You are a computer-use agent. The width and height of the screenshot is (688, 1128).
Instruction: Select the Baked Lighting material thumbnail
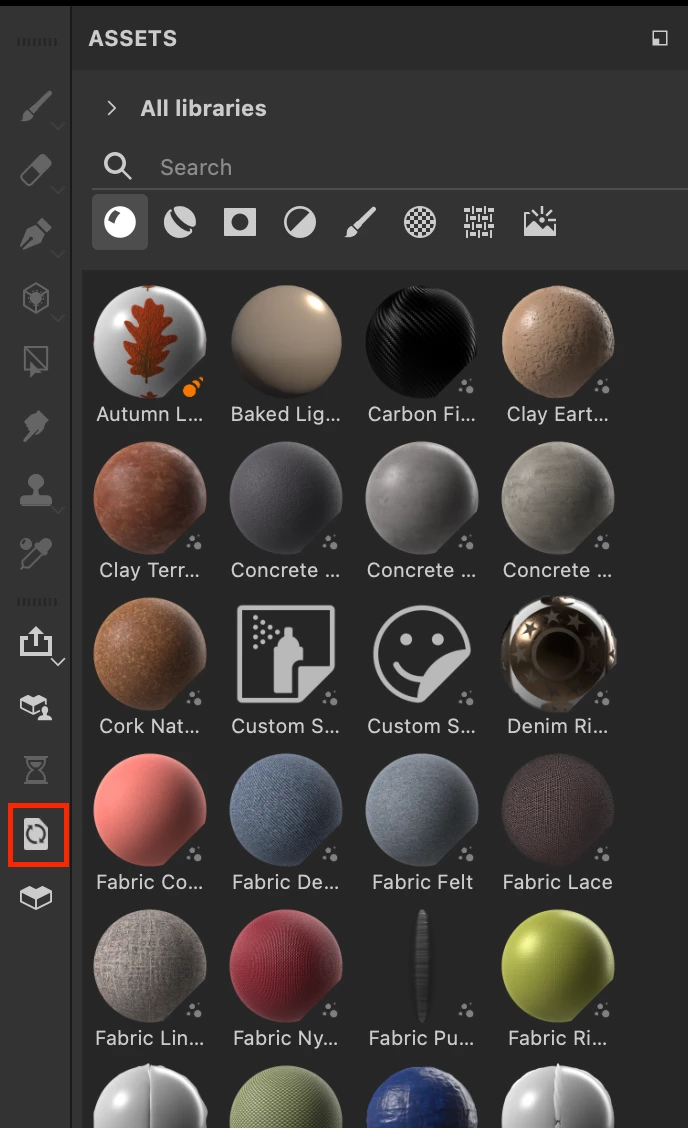pyautogui.click(x=286, y=342)
